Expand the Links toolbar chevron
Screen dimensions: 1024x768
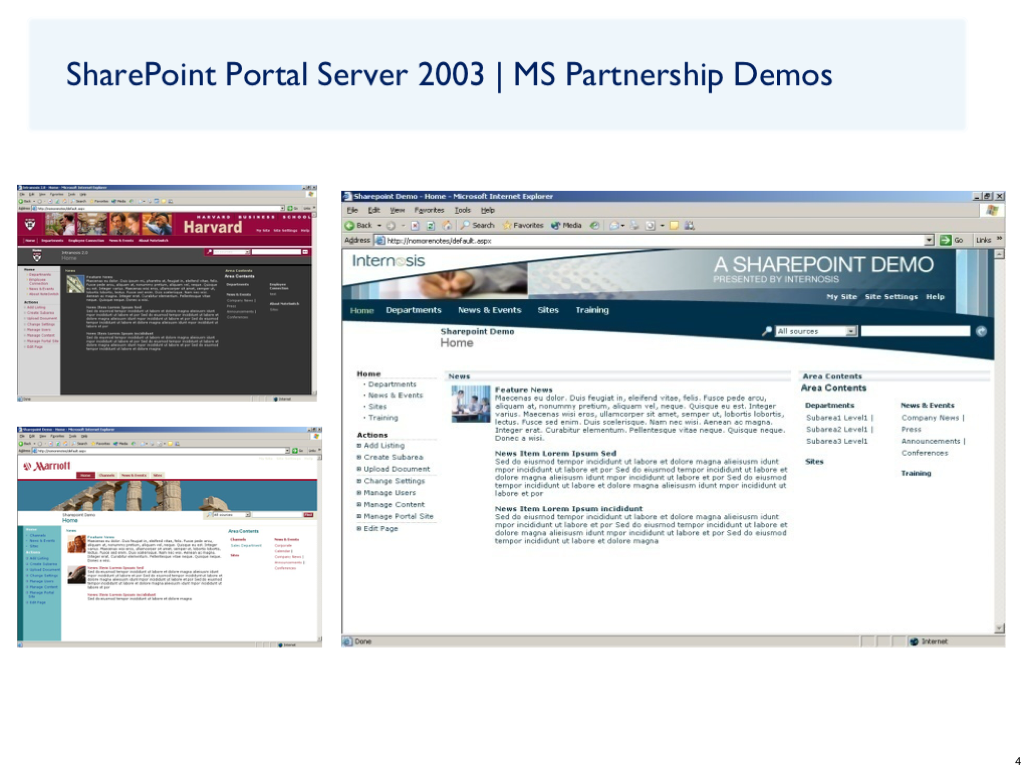click(x=999, y=240)
